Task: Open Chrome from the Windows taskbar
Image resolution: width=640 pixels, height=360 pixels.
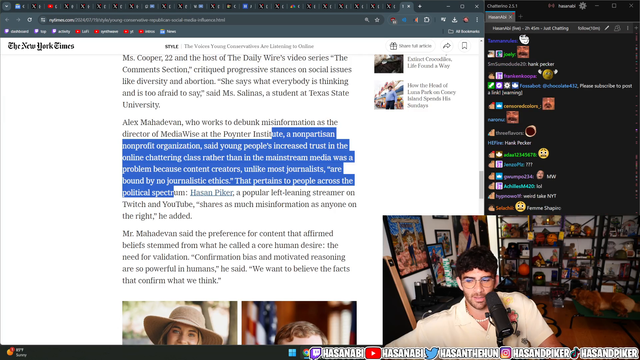Action: (306, 353)
